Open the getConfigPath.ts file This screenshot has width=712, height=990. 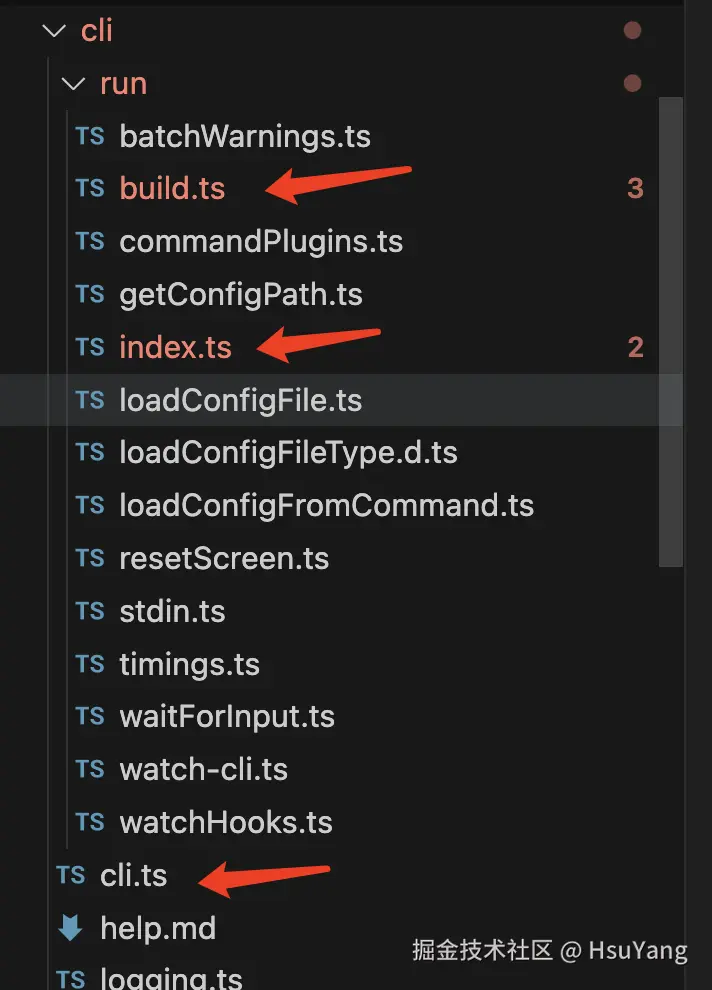click(240, 295)
